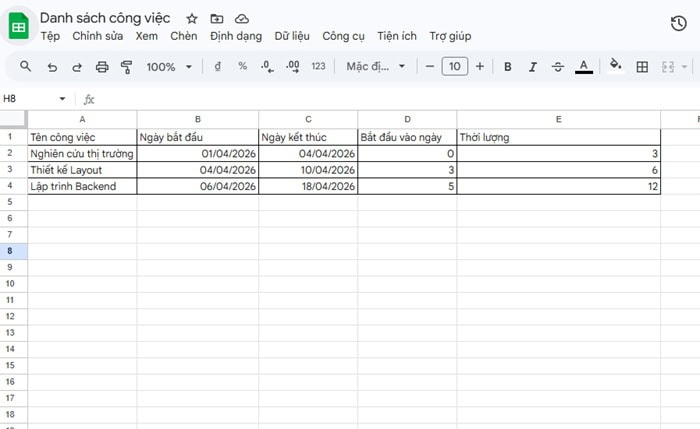Viewport: 700px width, 429px height.
Task: Click the format as percent button
Action: click(x=242, y=67)
